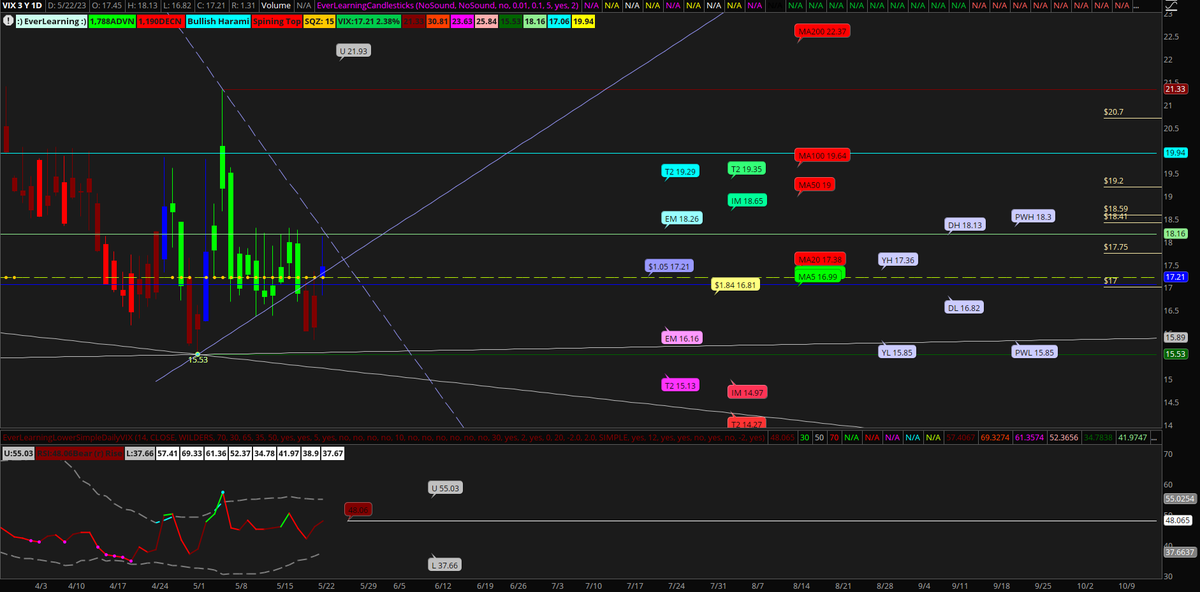Screen dimensions: 1200x592
Task: Click the L 37.66 lower-panel bubble
Action: tap(445, 565)
